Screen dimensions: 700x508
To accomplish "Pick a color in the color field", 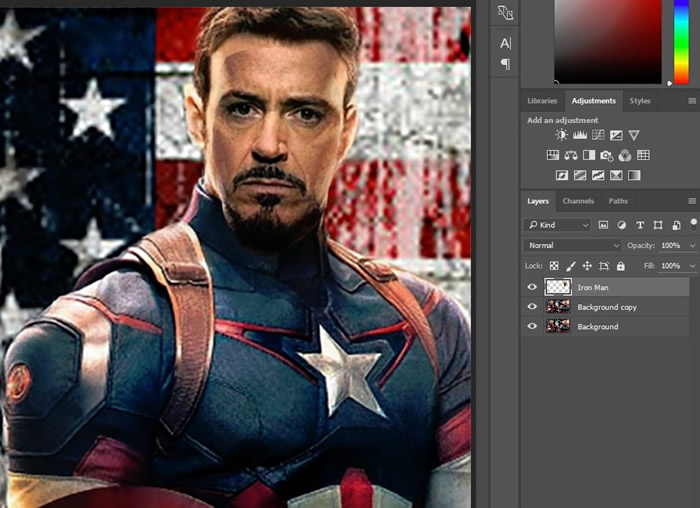I will [x=608, y=42].
